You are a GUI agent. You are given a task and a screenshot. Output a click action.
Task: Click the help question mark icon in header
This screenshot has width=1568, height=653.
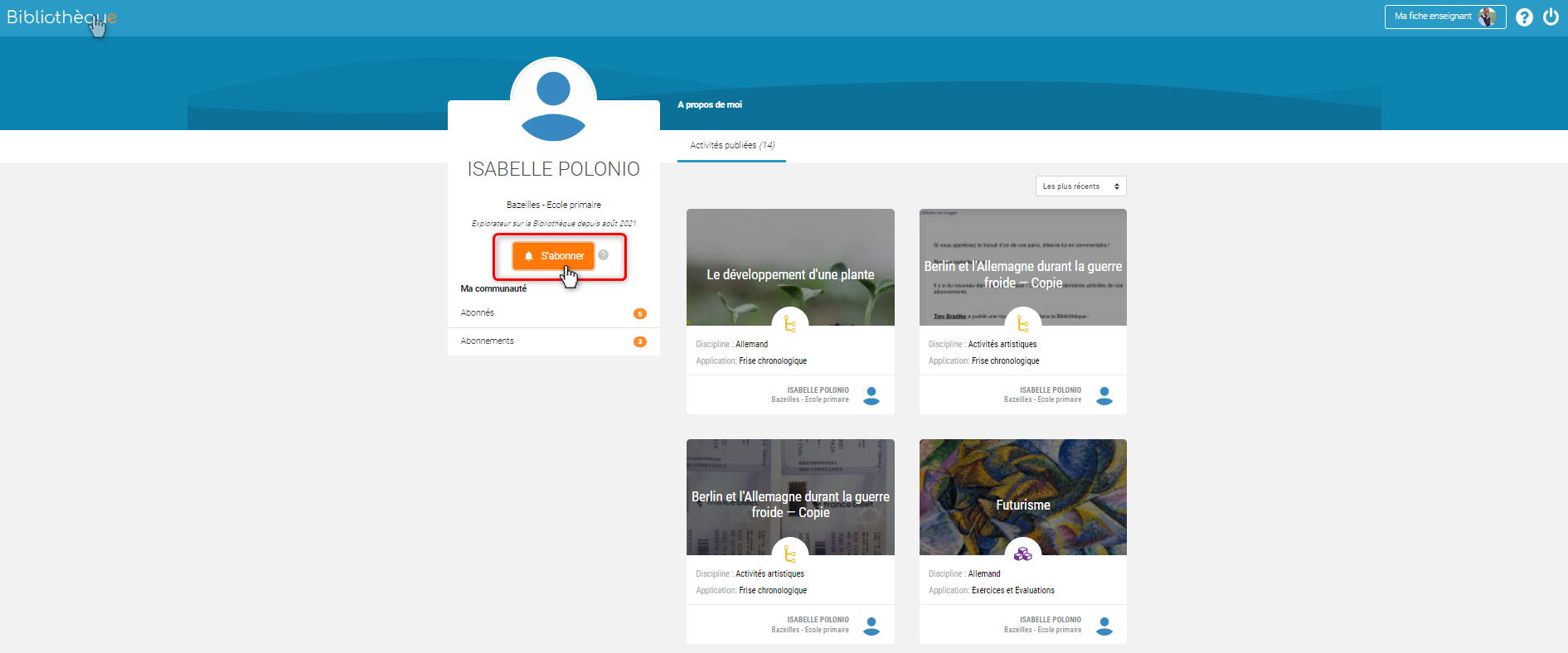tap(1524, 17)
